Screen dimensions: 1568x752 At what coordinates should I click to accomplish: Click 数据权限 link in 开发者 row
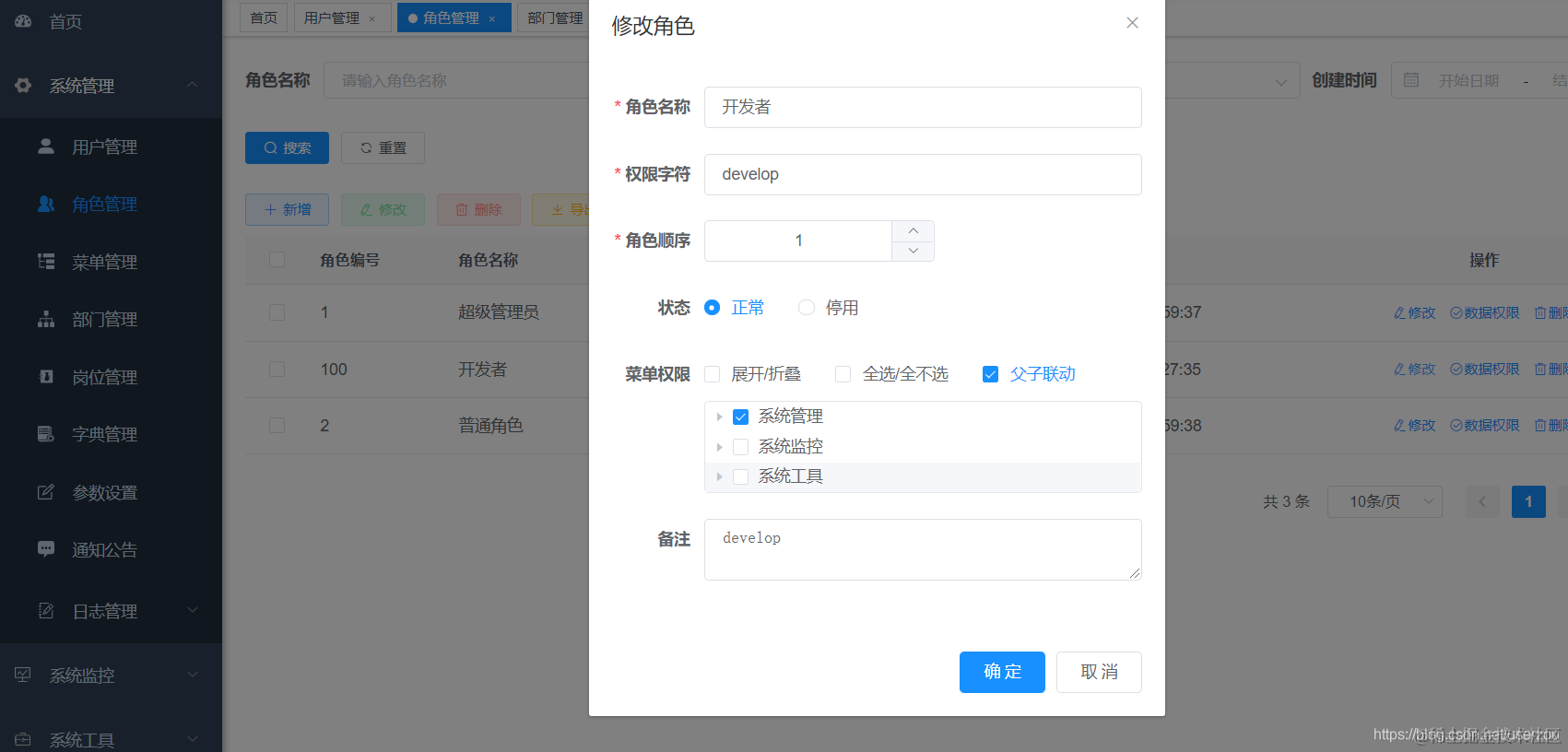[1485, 369]
